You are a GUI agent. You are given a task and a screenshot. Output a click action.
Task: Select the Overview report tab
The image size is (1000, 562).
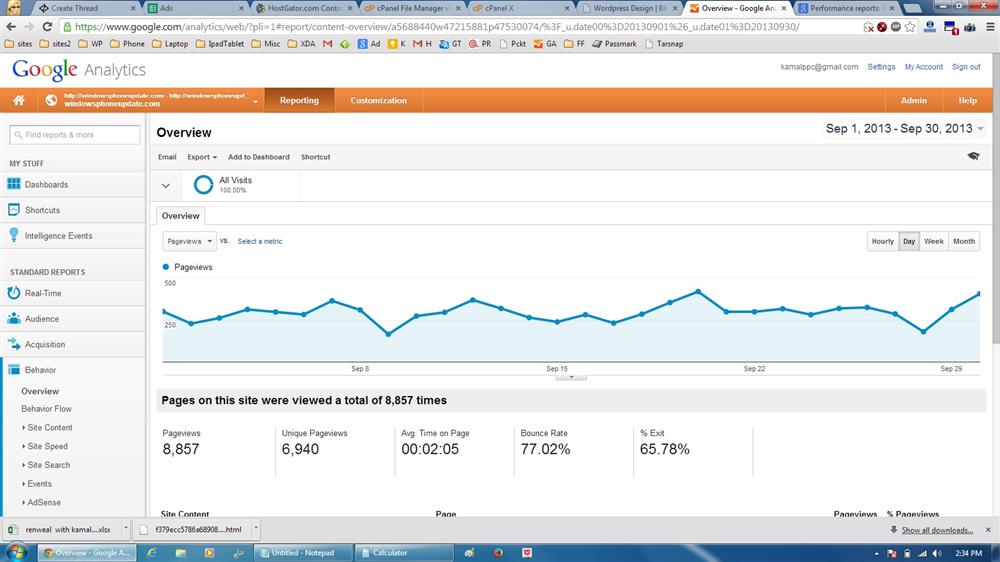(x=180, y=216)
